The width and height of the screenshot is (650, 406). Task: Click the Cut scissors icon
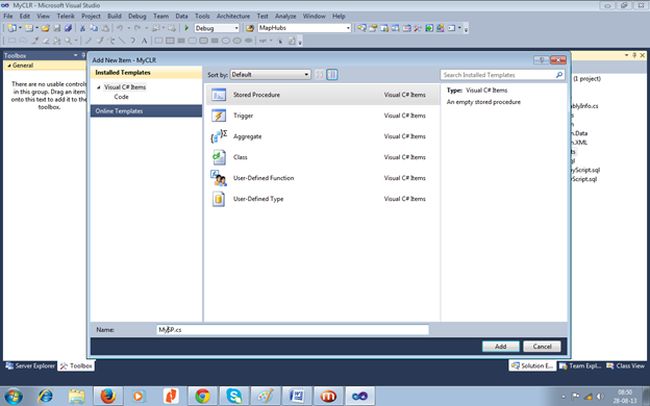tap(82, 28)
